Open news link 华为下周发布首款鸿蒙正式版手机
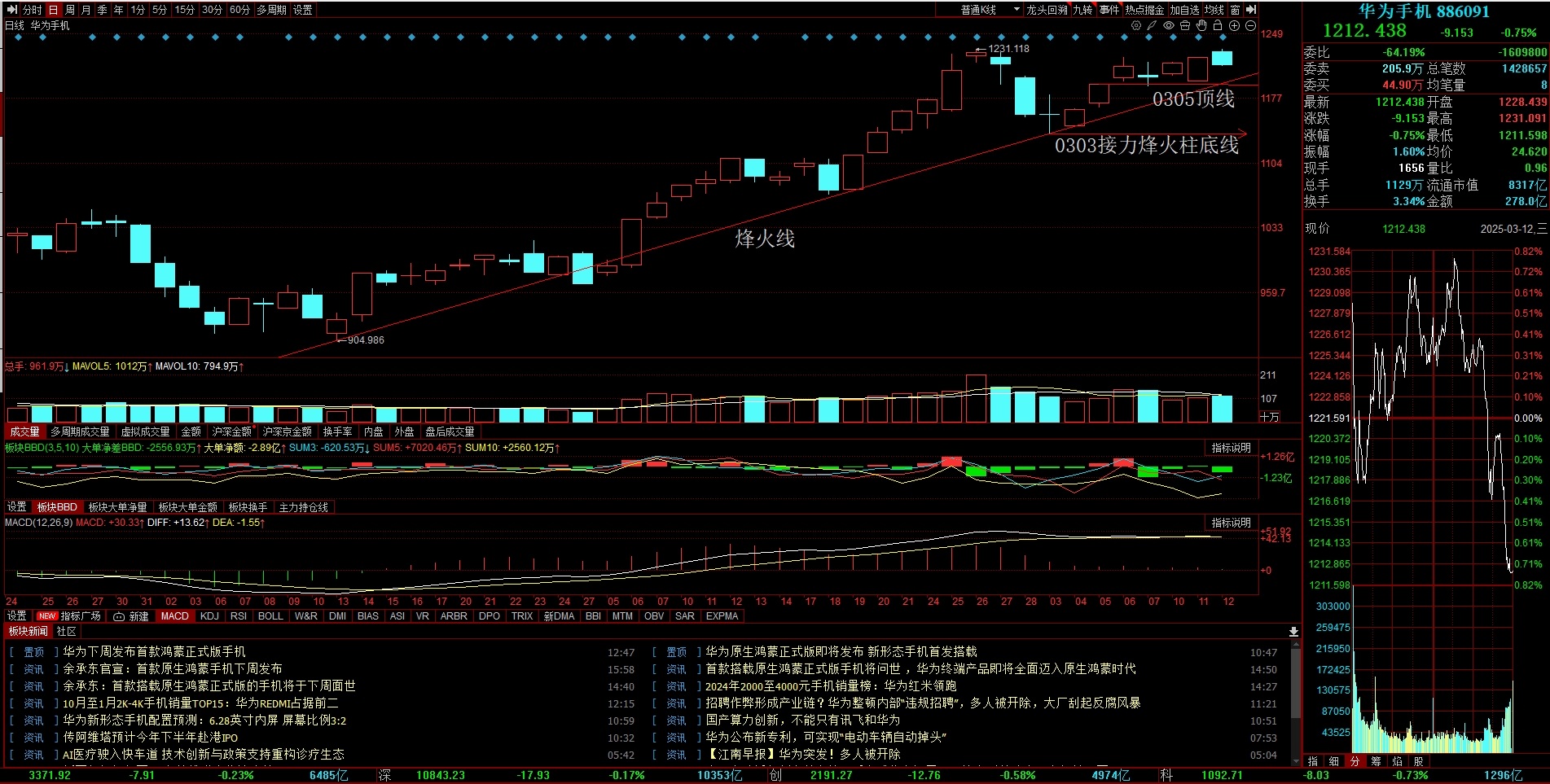Viewport: 1550px width, 784px height. tap(154, 652)
